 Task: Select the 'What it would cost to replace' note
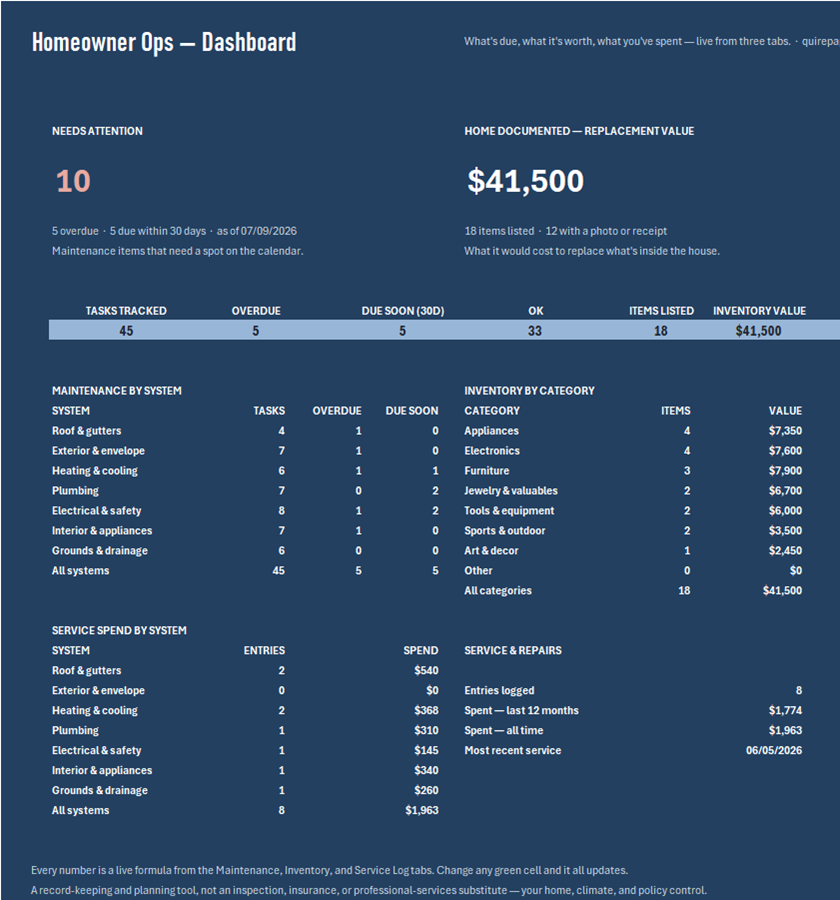(x=592, y=251)
